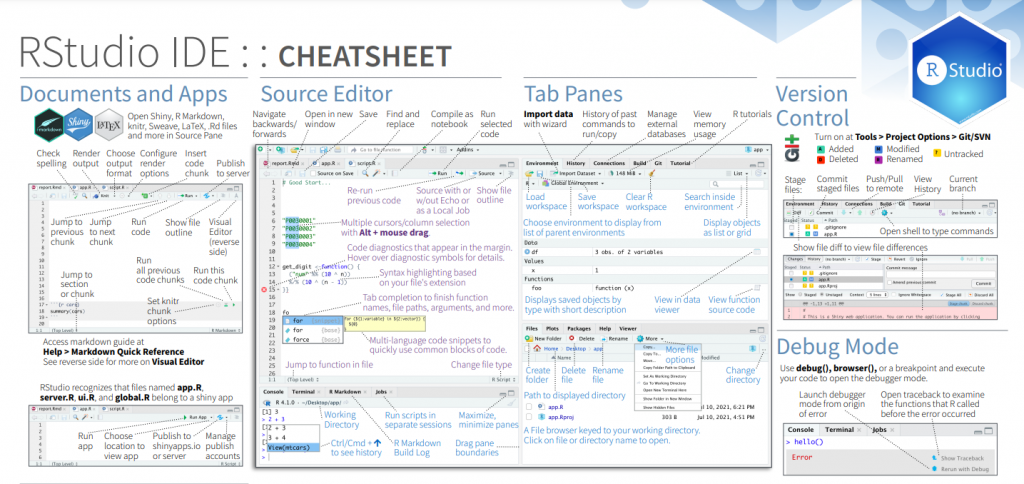Toggle Amend previous commit checkbox

pos(889,282)
